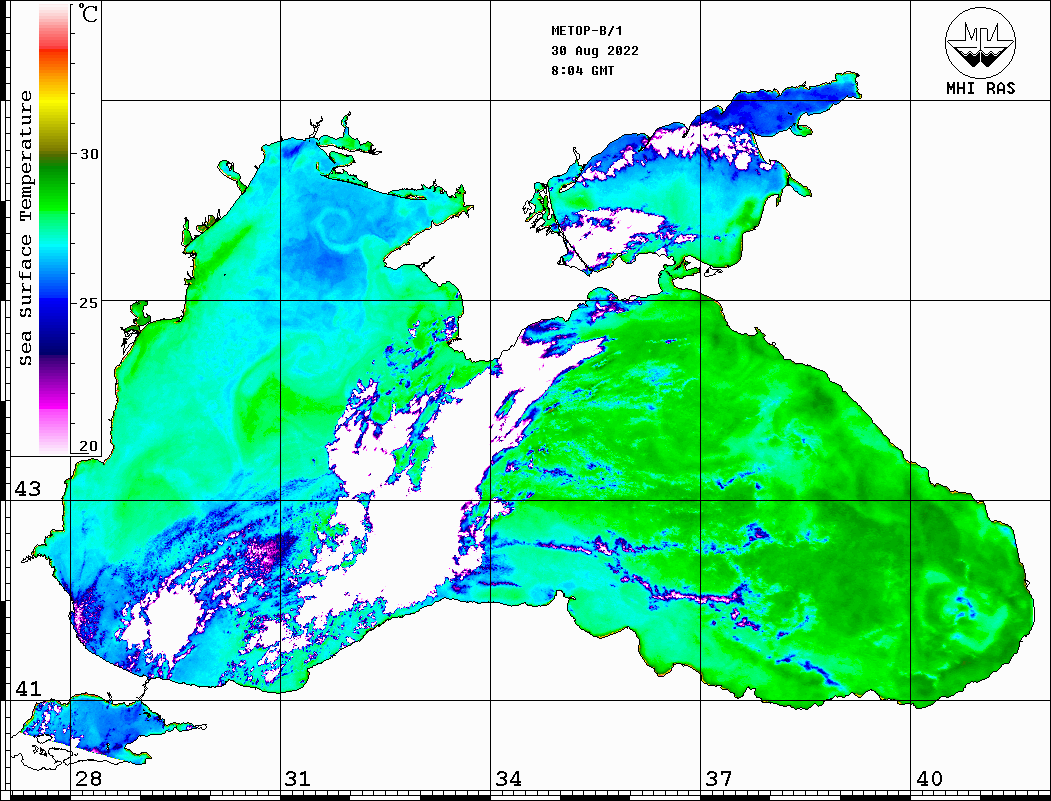The width and height of the screenshot is (1051, 801).
Task: Click the time 8:04 GMT
Action: (x=582, y=71)
